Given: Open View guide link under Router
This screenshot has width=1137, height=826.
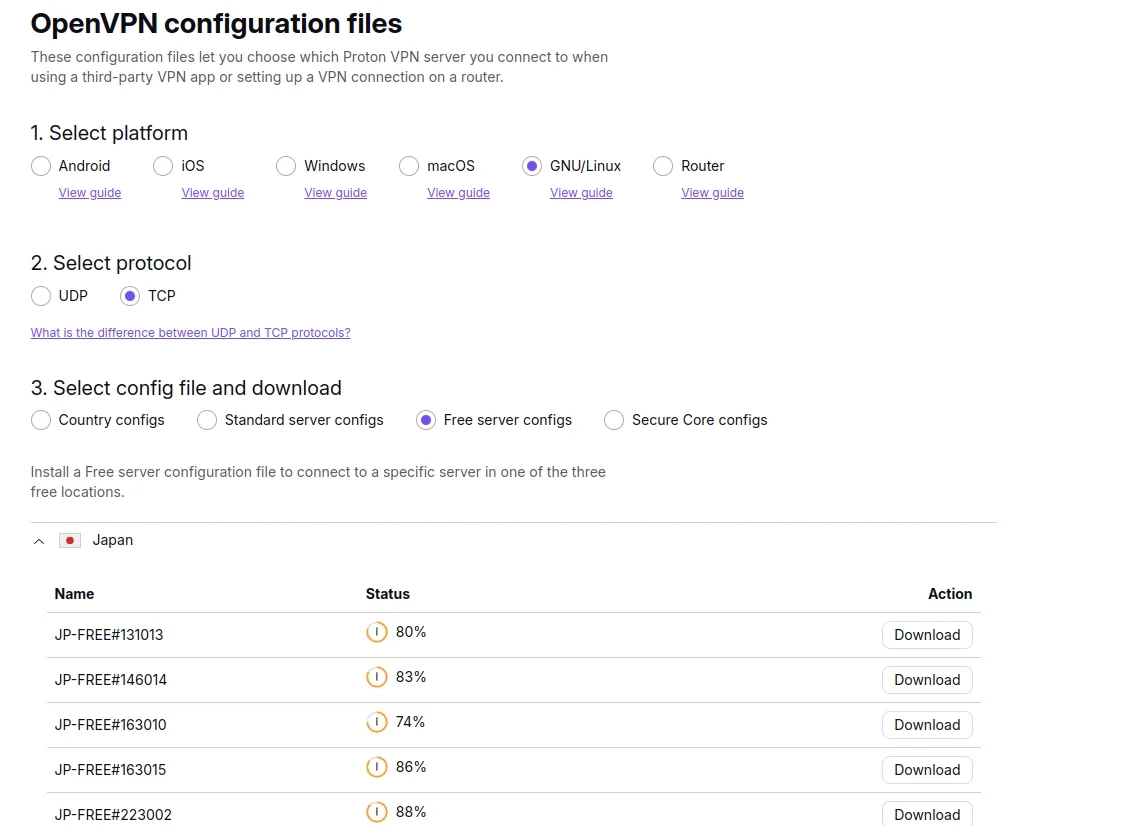Looking at the screenshot, I should pyautogui.click(x=712, y=193).
